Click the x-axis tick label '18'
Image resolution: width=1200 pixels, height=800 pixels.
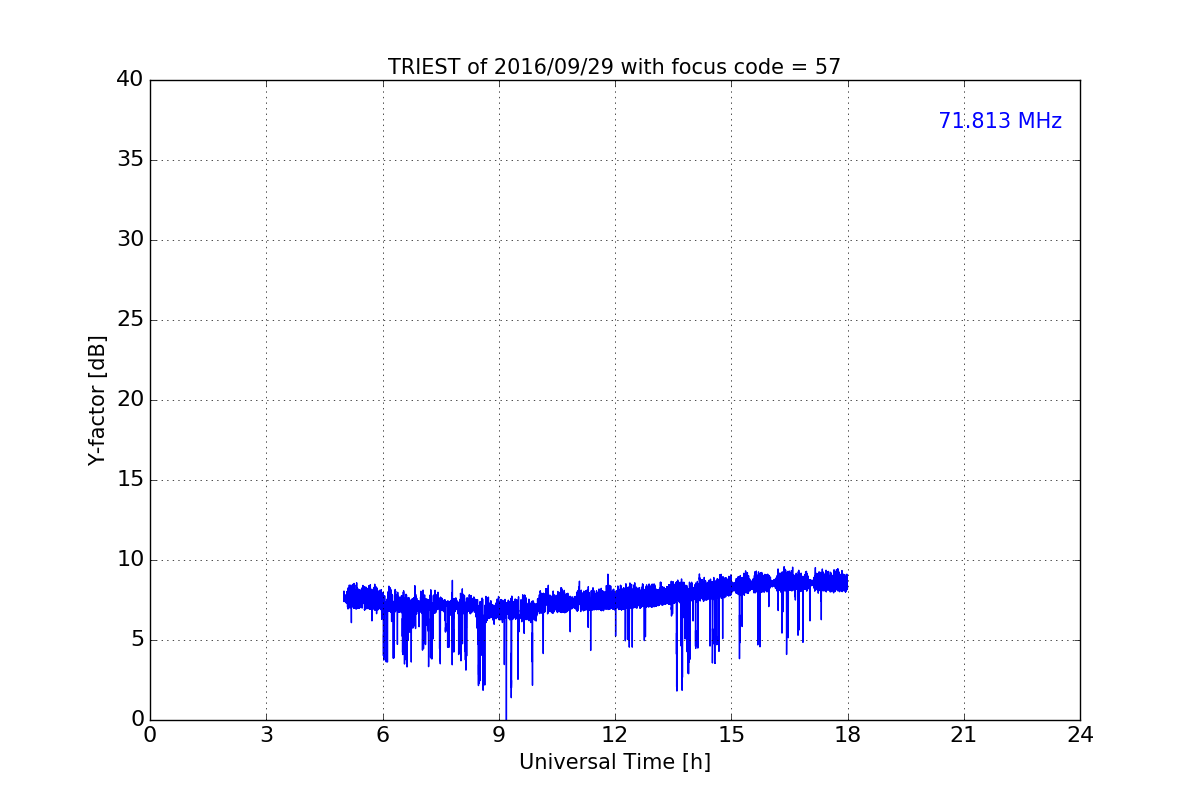pyautogui.click(x=848, y=735)
